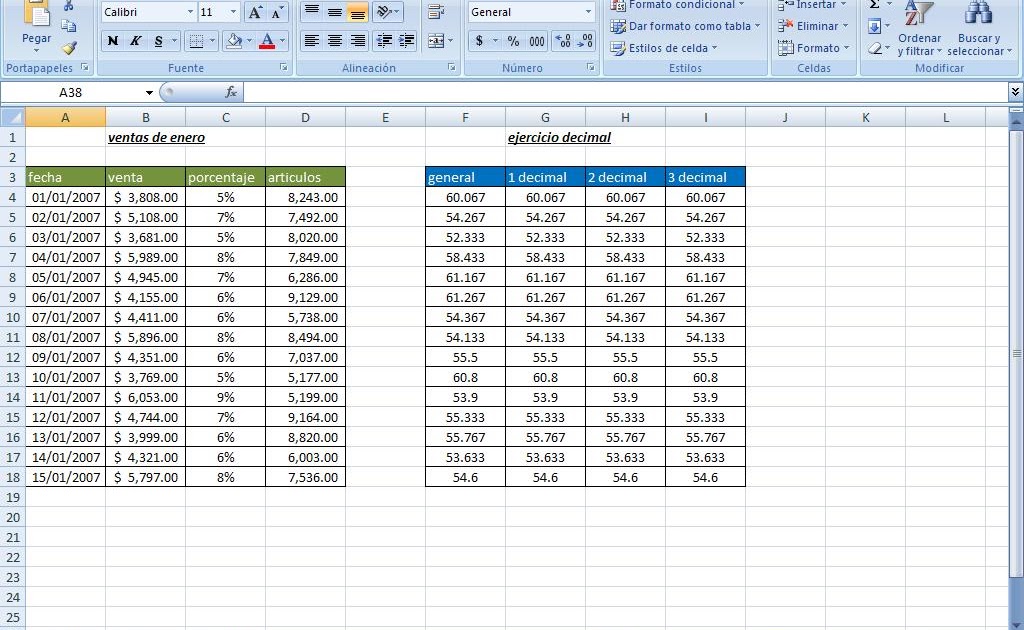Open the Calibri font dropdown
Image resolution: width=1024 pixels, height=630 pixels.
point(190,12)
